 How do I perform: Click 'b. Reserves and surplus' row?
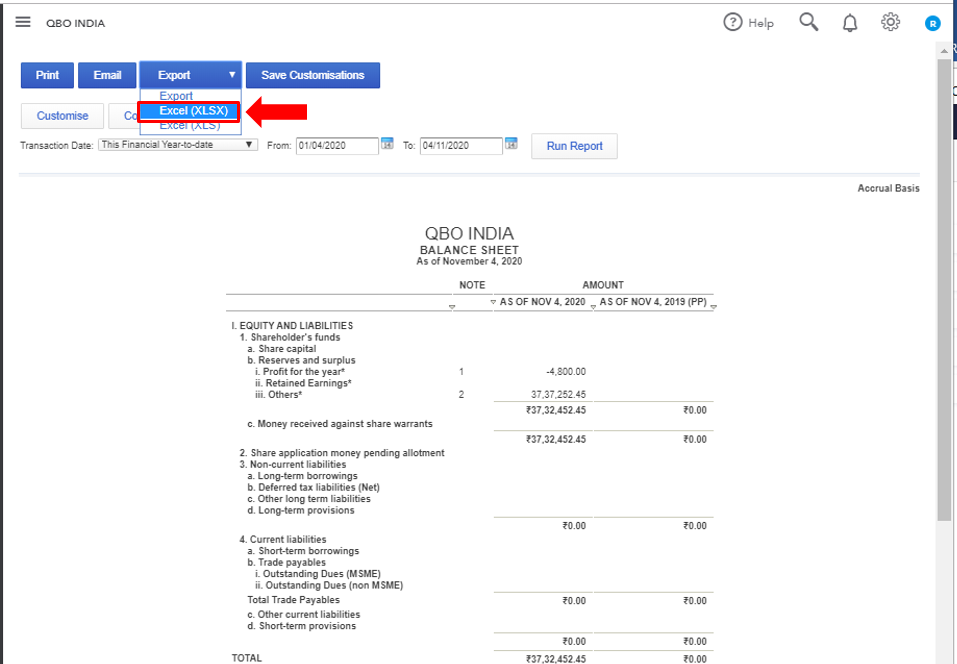point(301,361)
